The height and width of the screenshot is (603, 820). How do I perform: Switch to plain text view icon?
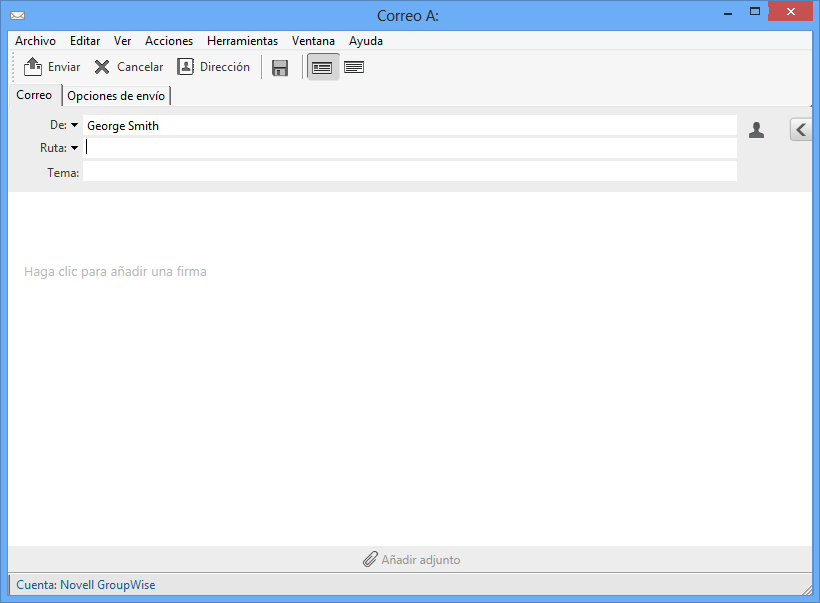point(354,67)
